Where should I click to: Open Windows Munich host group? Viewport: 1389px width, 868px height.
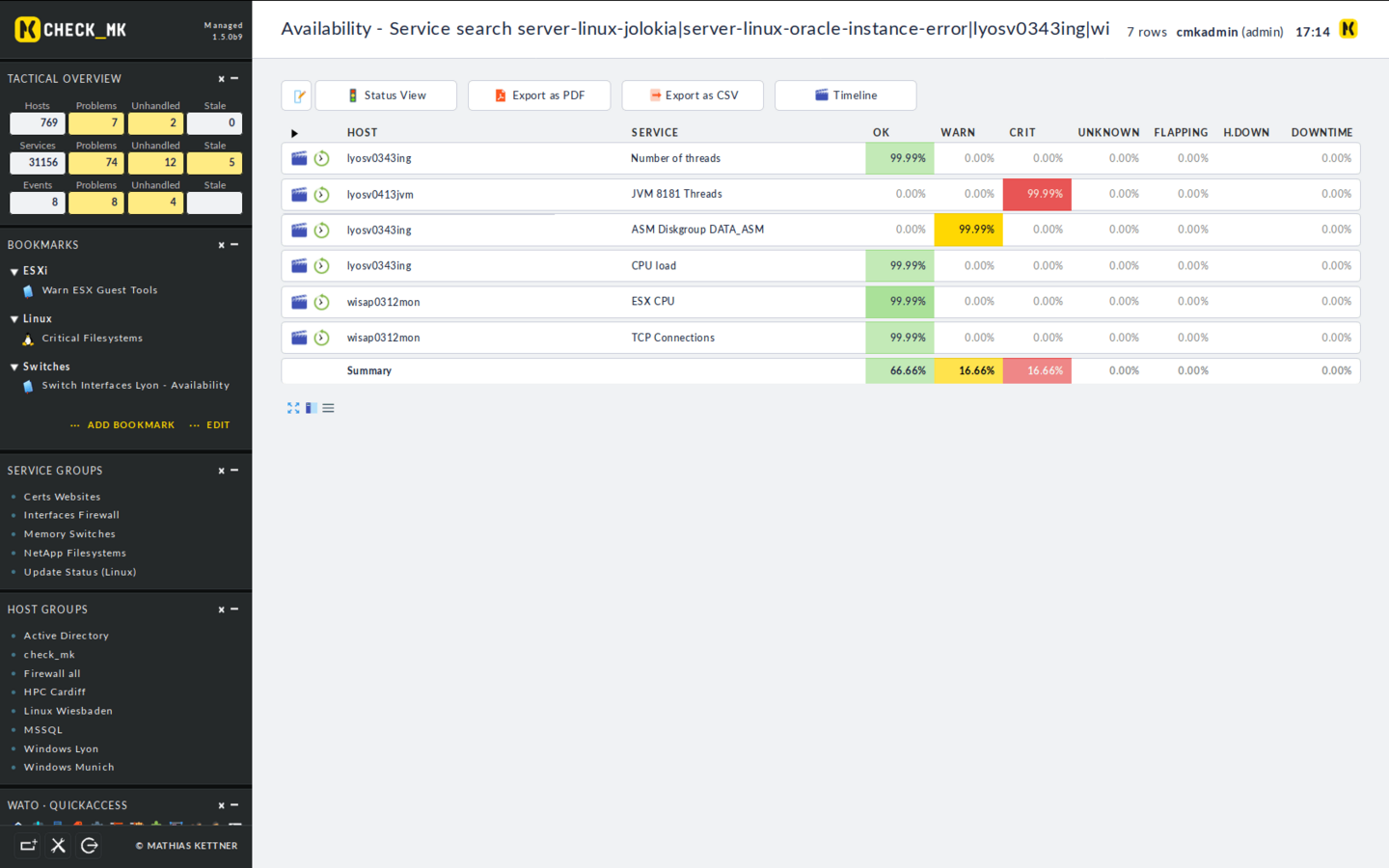(x=68, y=768)
